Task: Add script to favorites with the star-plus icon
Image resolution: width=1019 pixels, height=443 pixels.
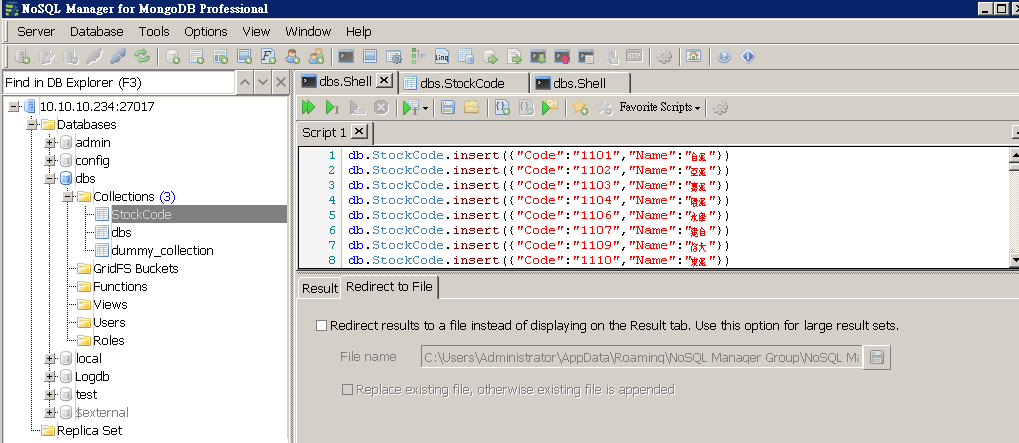Action: [x=580, y=107]
